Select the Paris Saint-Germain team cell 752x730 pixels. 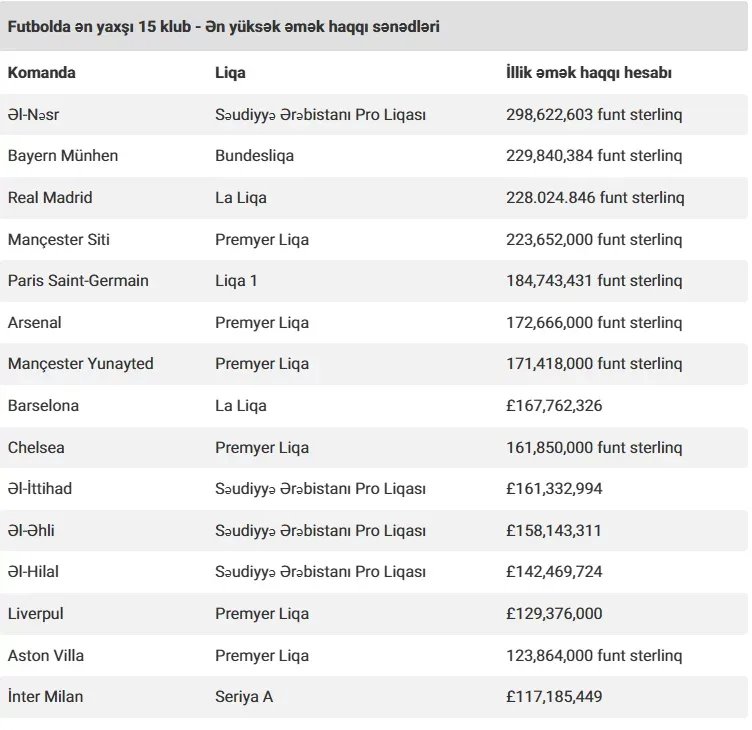click(x=78, y=281)
